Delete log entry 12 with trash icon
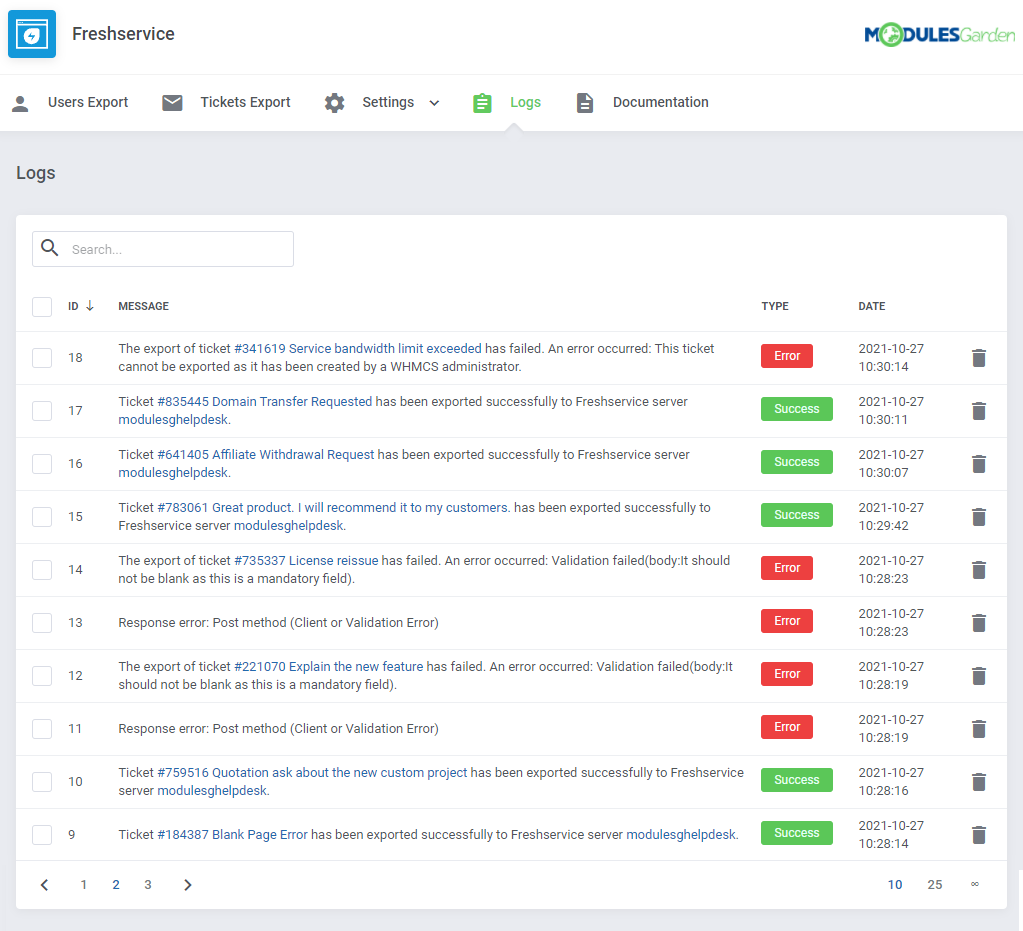The width and height of the screenshot is (1023, 931). coord(979,676)
